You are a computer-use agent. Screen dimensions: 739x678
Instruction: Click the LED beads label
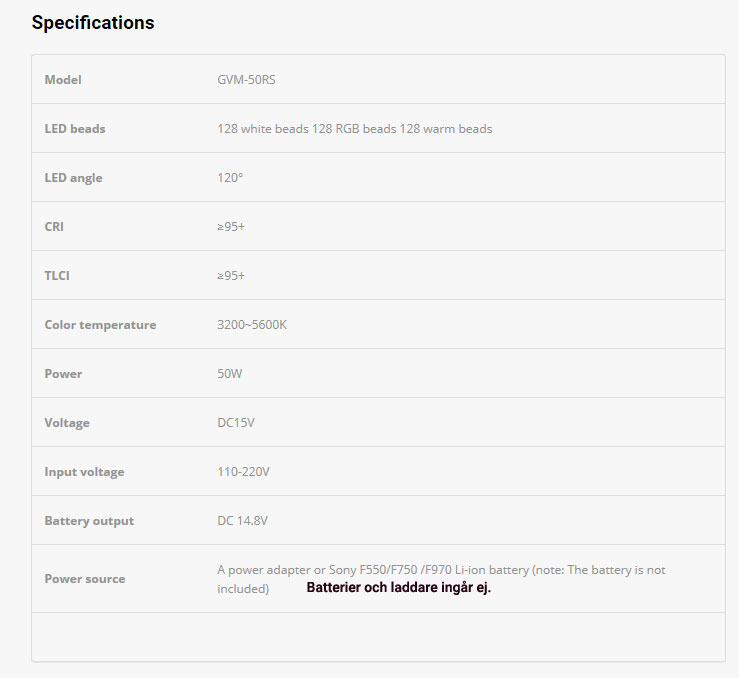click(75, 129)
